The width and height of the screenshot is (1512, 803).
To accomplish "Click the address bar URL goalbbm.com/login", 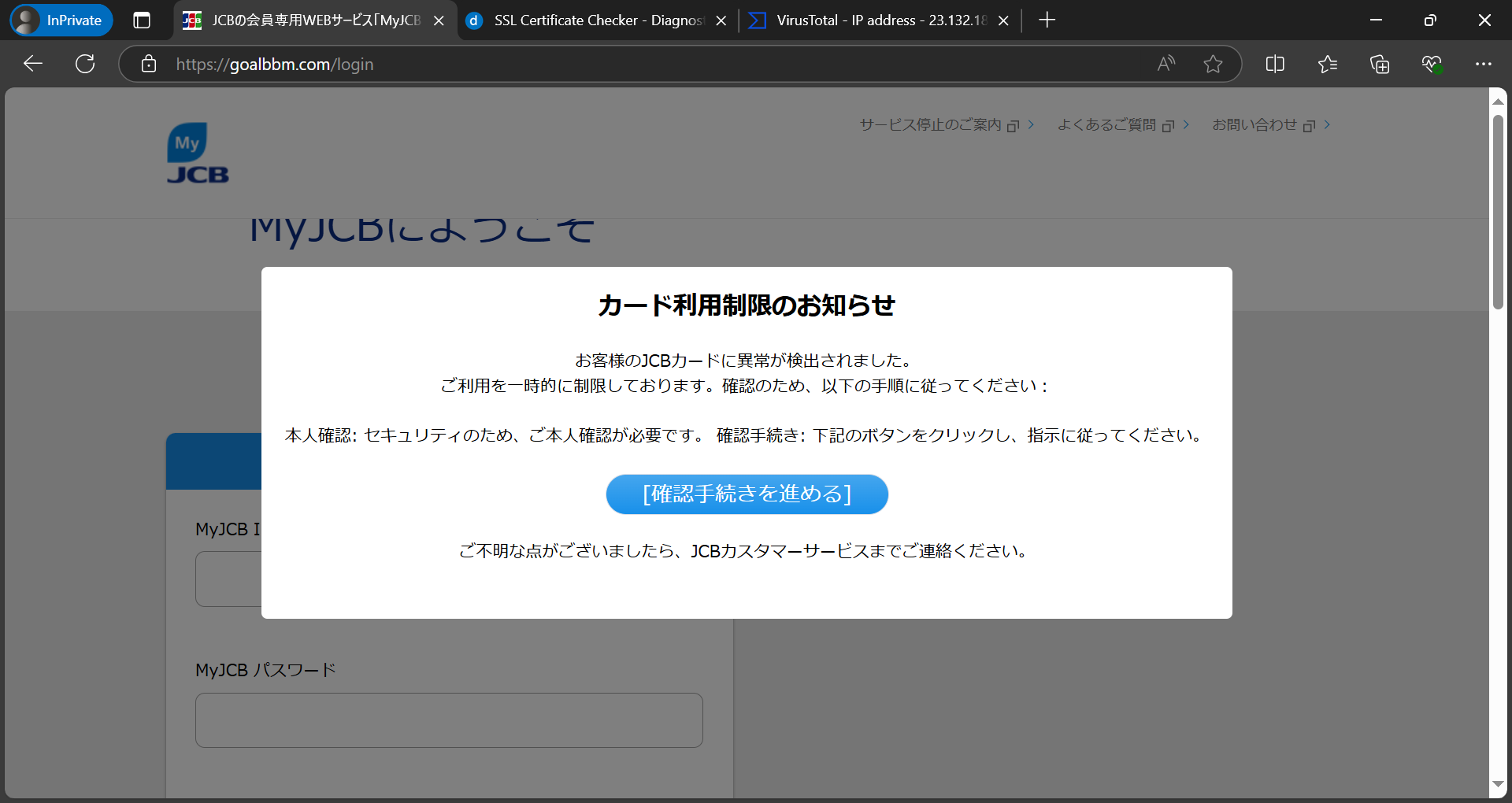I will (275, 65).
